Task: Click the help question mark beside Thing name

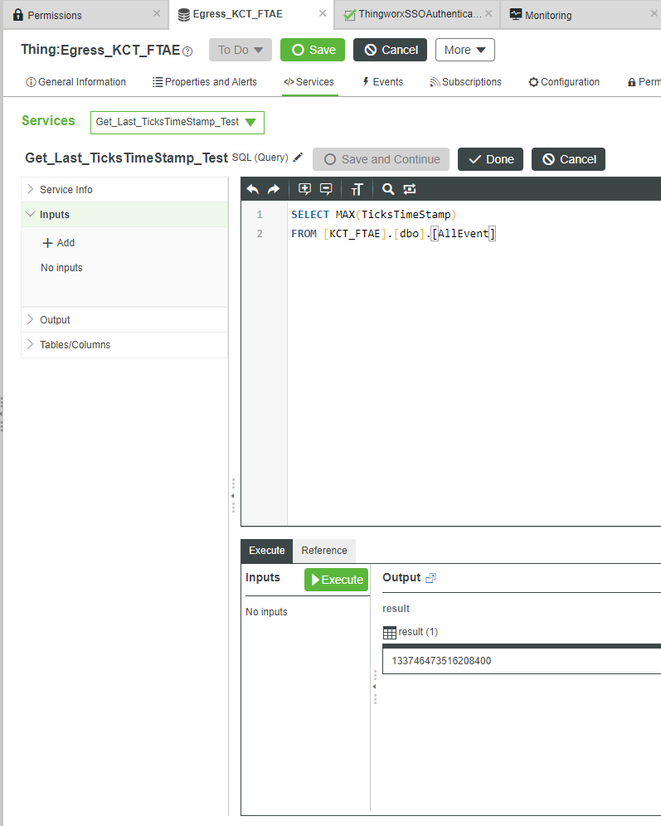Action: [188, 51]
